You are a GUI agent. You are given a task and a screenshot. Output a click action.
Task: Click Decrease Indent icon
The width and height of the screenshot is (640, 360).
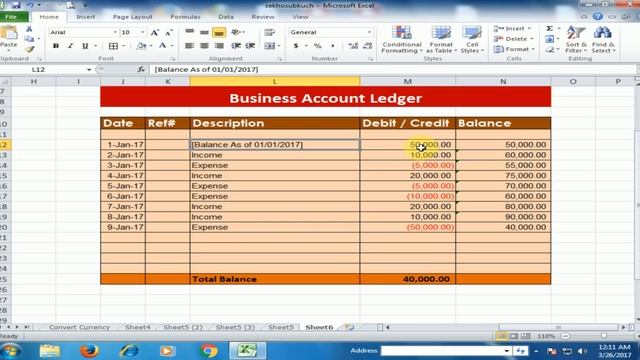[x=236, y=46]
